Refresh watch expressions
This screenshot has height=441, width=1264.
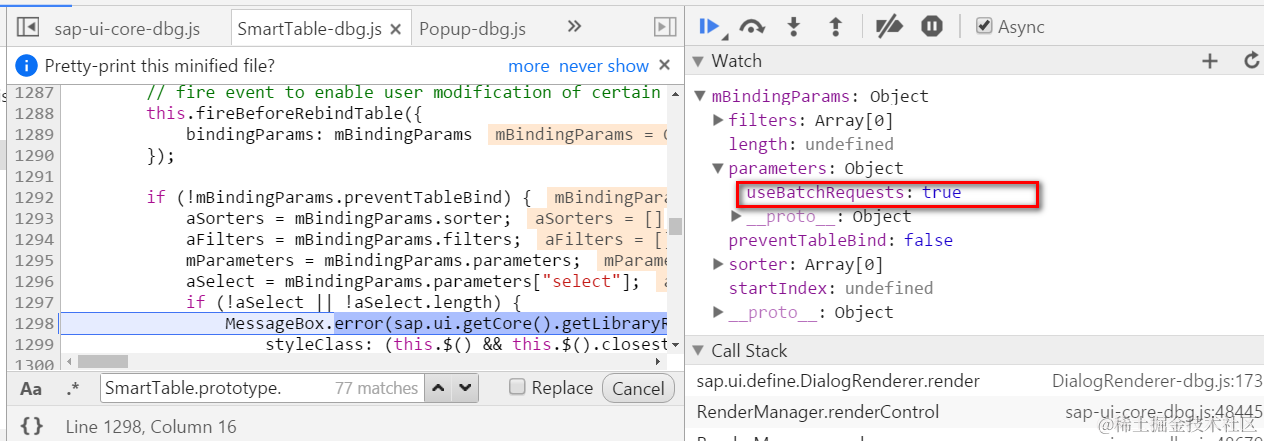coord(1251,61)
